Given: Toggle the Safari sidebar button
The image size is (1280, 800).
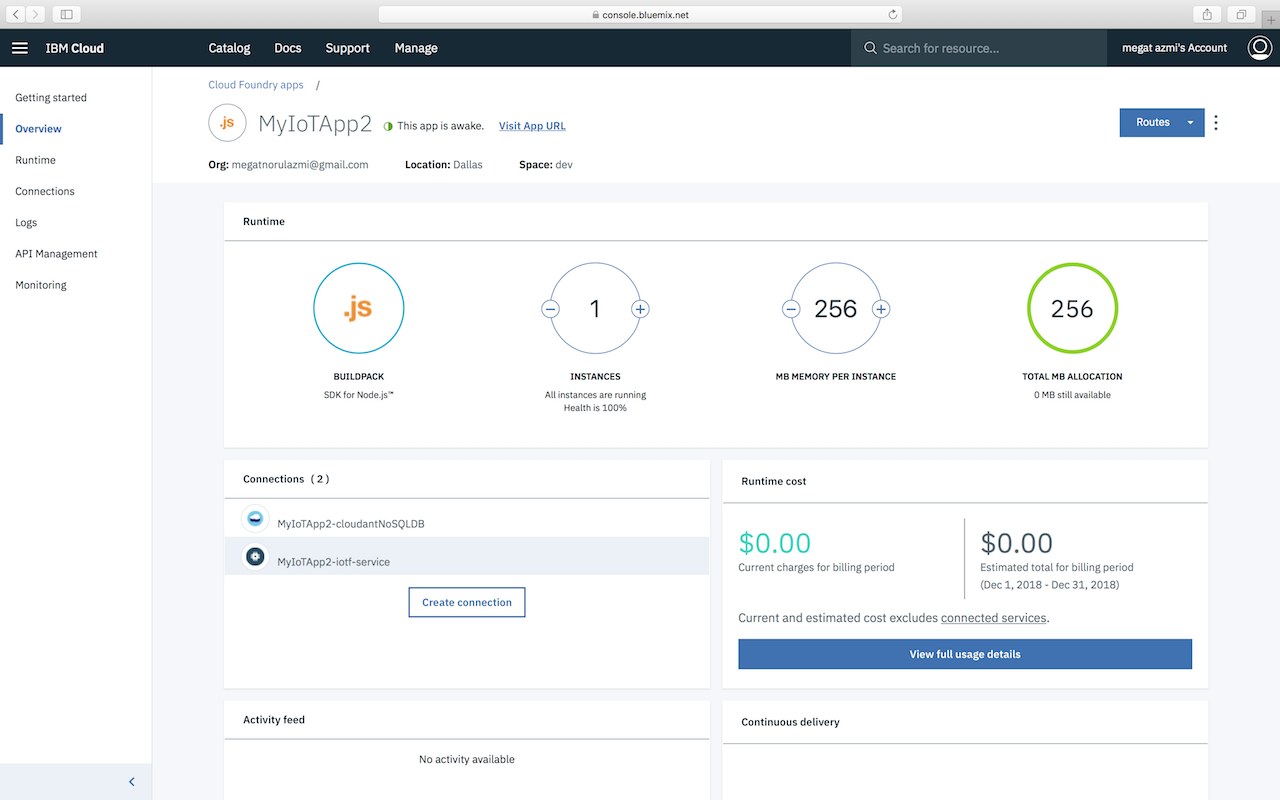Looking at the screenshot, I should [66, 14].
